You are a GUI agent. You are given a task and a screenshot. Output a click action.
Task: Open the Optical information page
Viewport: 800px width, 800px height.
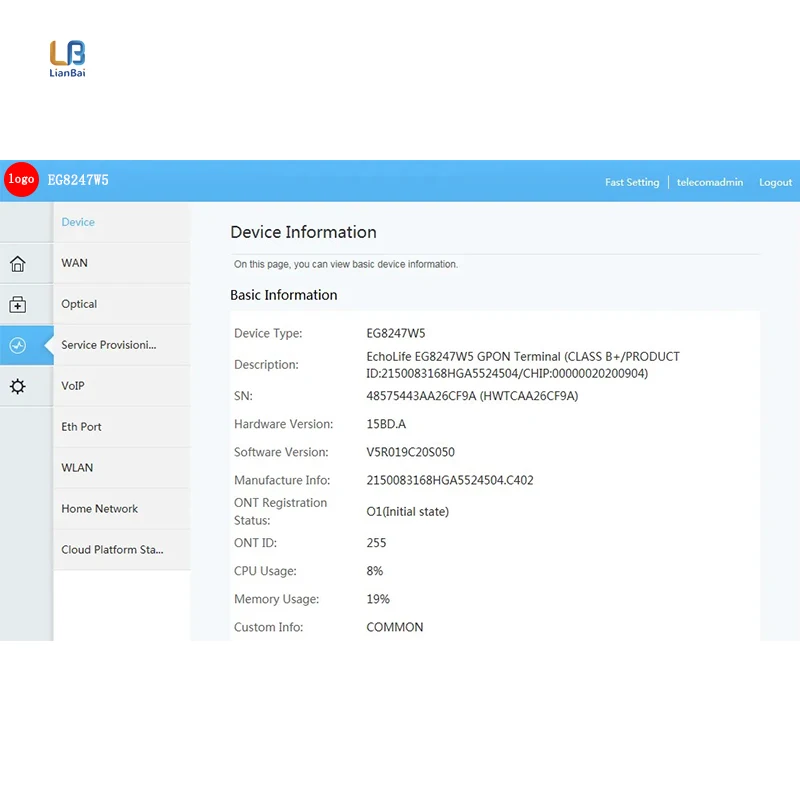79,304
